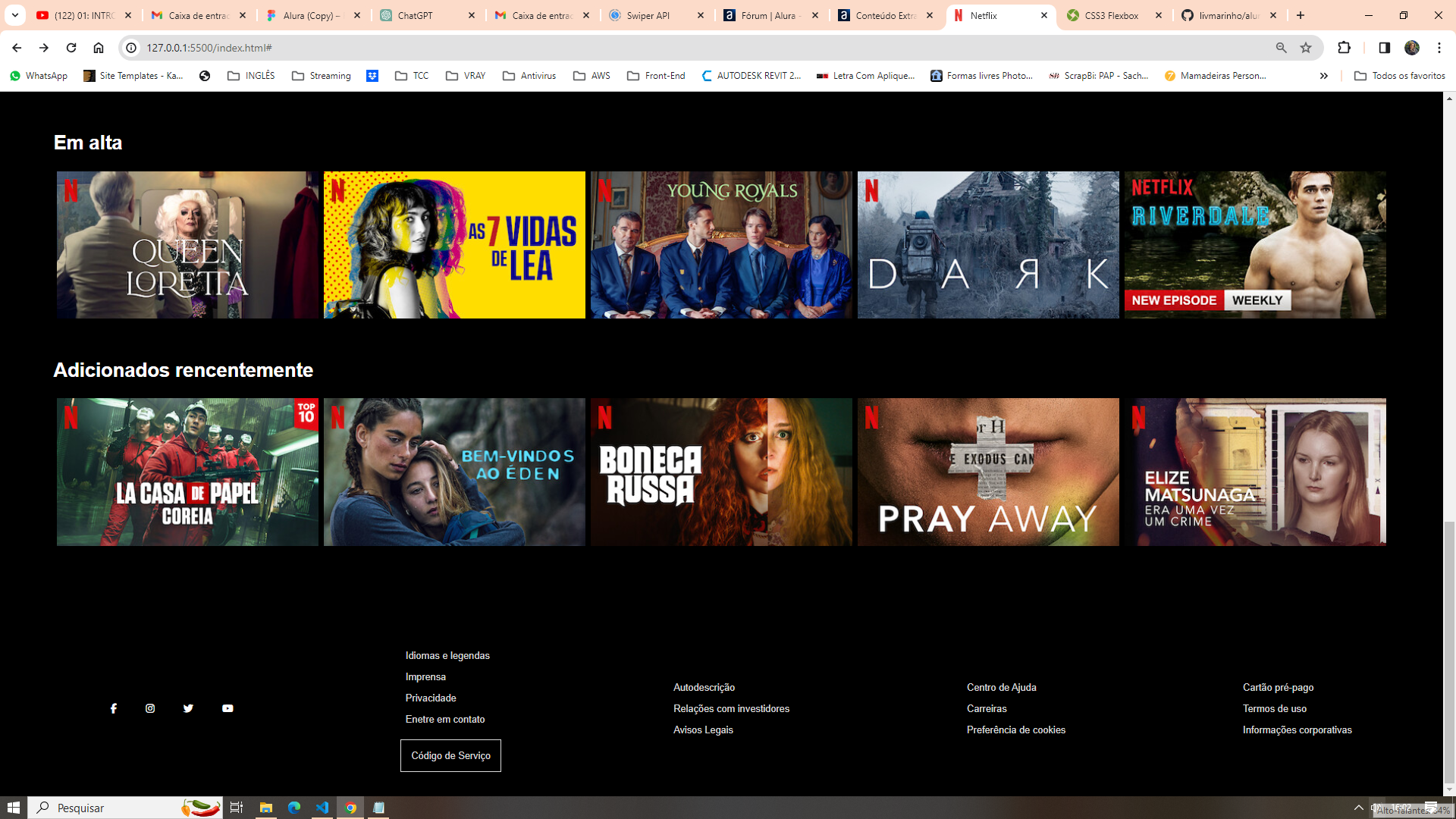Select the Pray Away thumbnail

pos(988,472)
